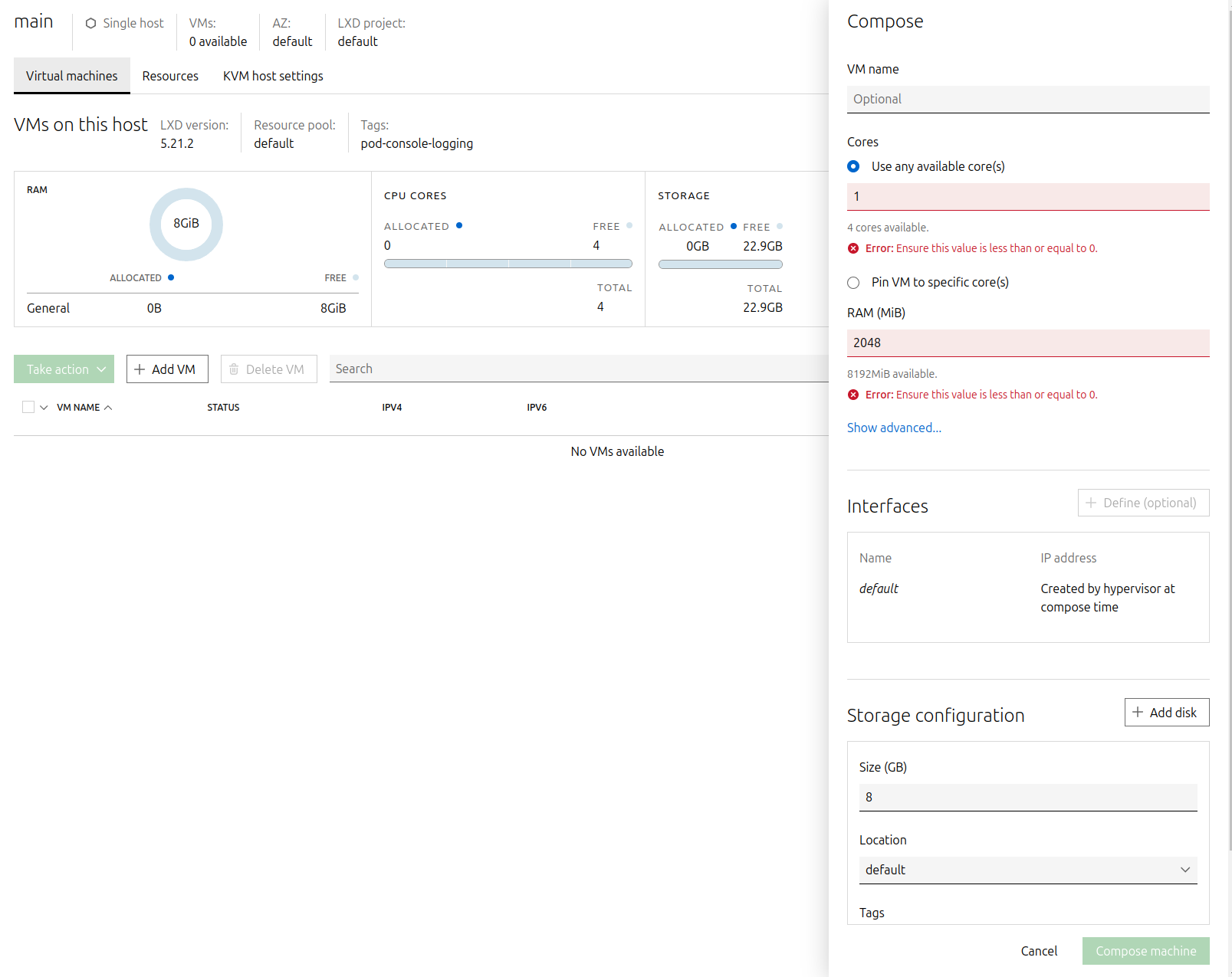Click the plus icon on Add VM button
The height and width of the screenshot is (977, 1232).
[140, 369]
